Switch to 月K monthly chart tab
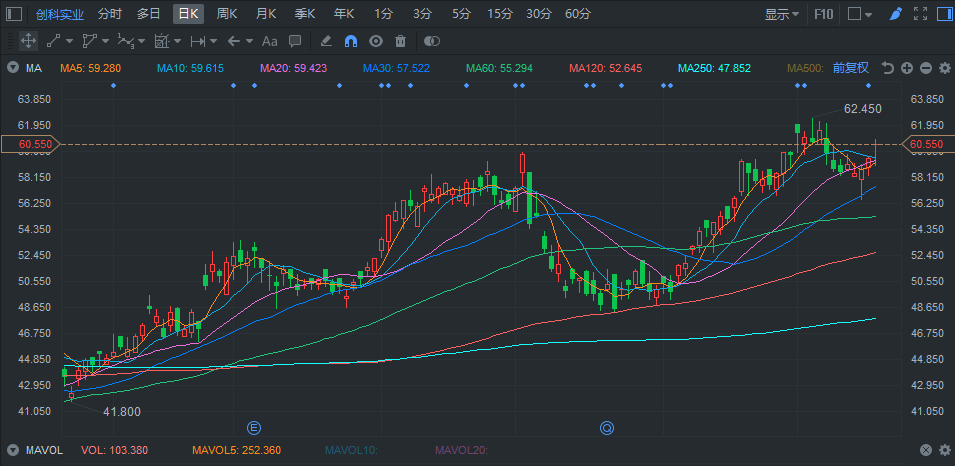 (266, 14)
